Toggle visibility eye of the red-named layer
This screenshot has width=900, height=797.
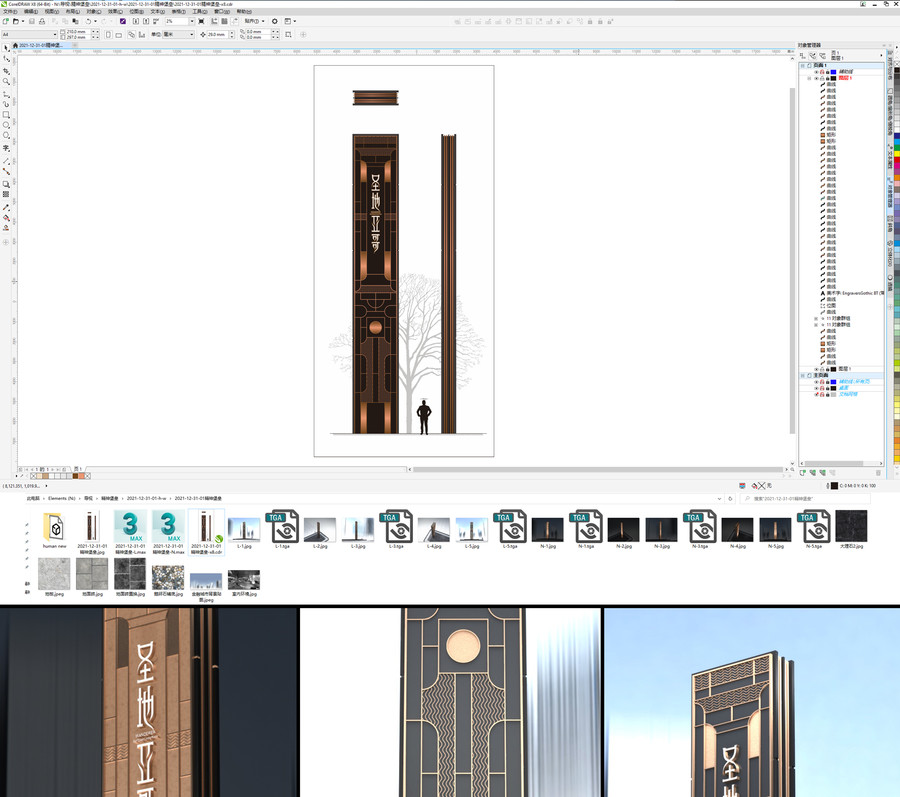(x=816, y=78)
